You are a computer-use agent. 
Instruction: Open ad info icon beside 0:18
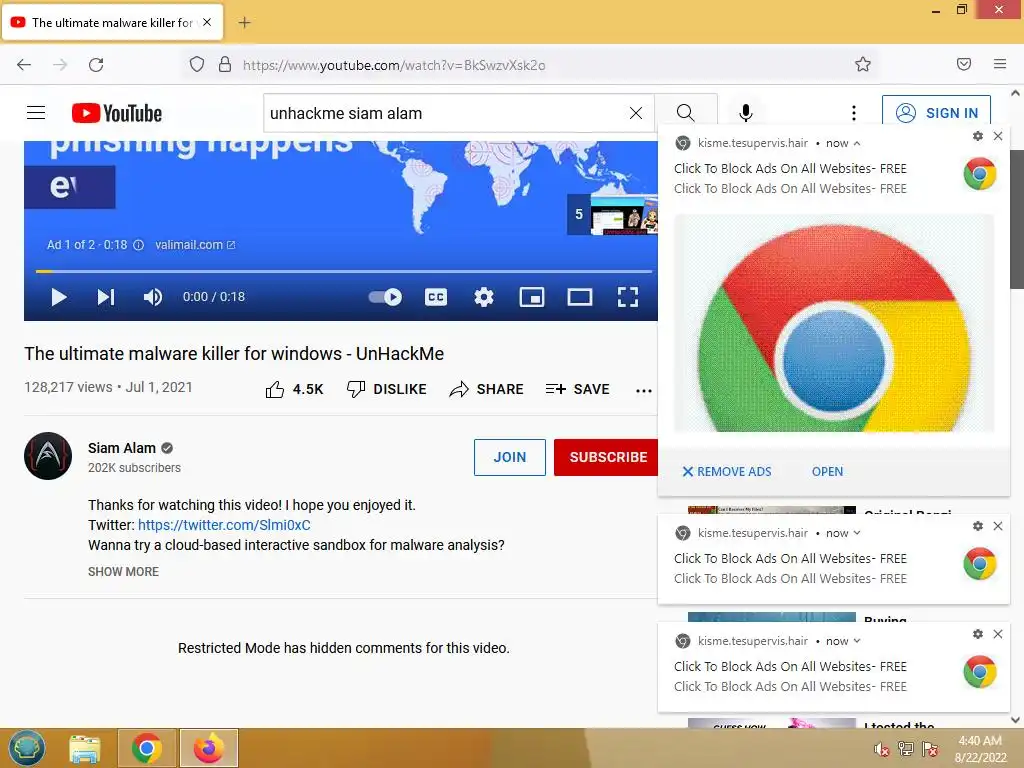click(138, 245)
